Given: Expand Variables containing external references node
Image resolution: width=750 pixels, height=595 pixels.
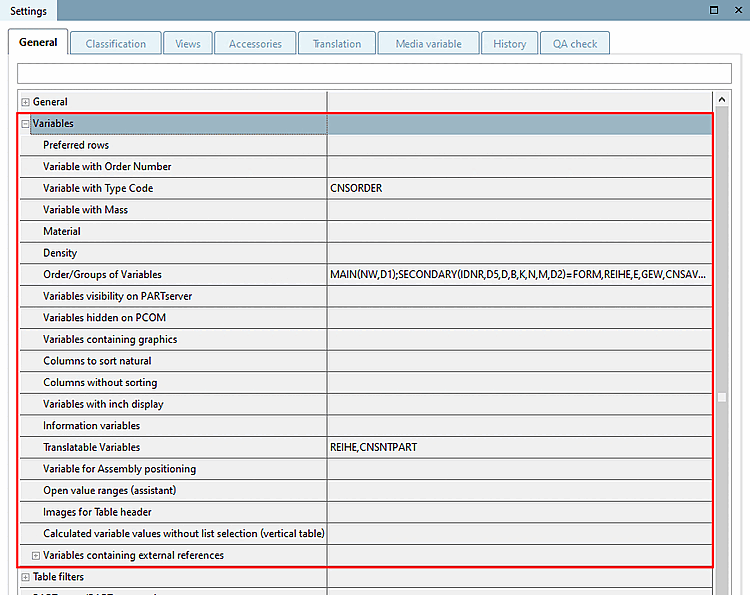Looking at the screenshot, I should pos(36,556).
